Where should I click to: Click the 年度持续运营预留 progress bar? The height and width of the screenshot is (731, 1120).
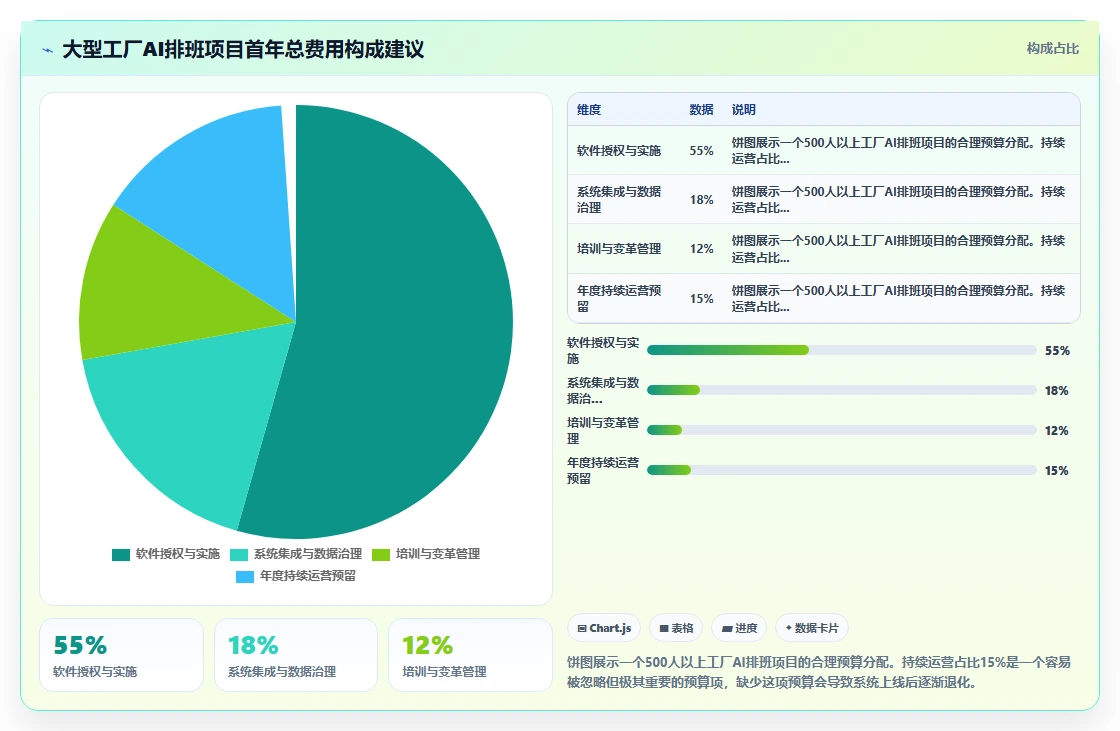coord(841,470)
